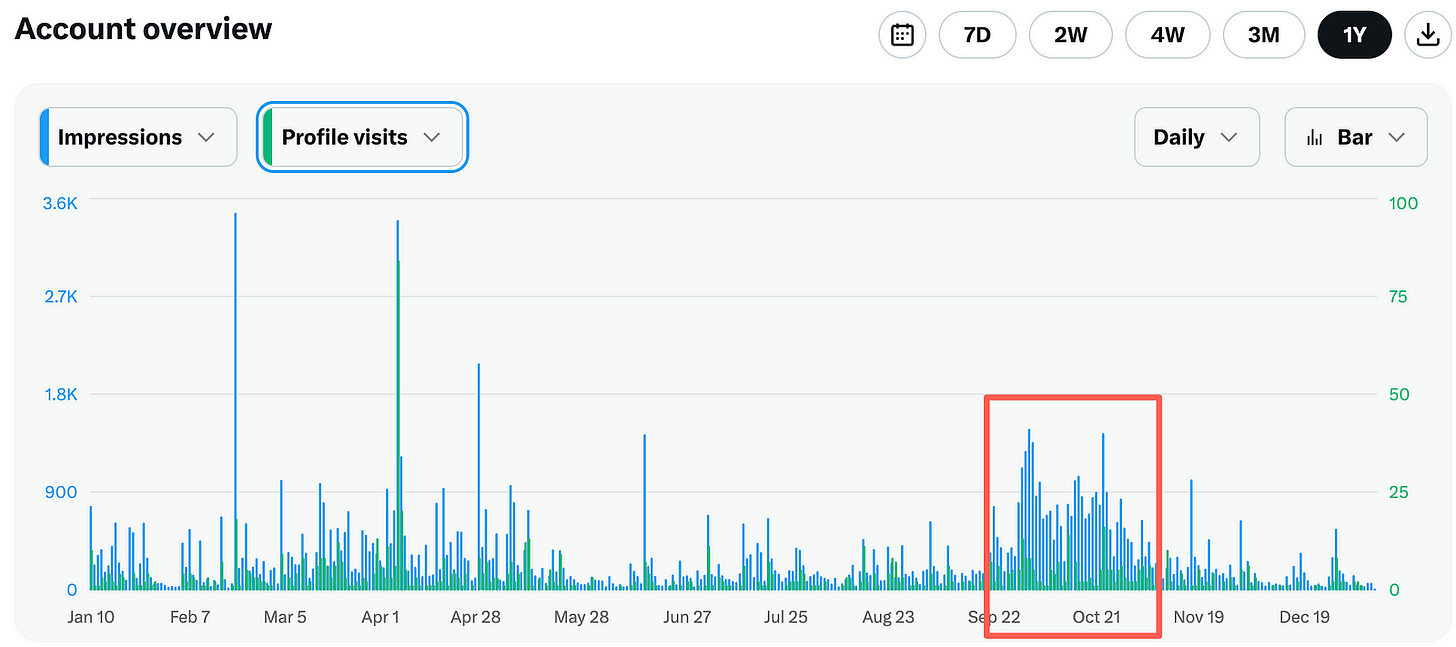This screenshot has height=647, width=1456.
Task: Select the 4W time range
Action: pyautogui.click(x=1167, y=35)
